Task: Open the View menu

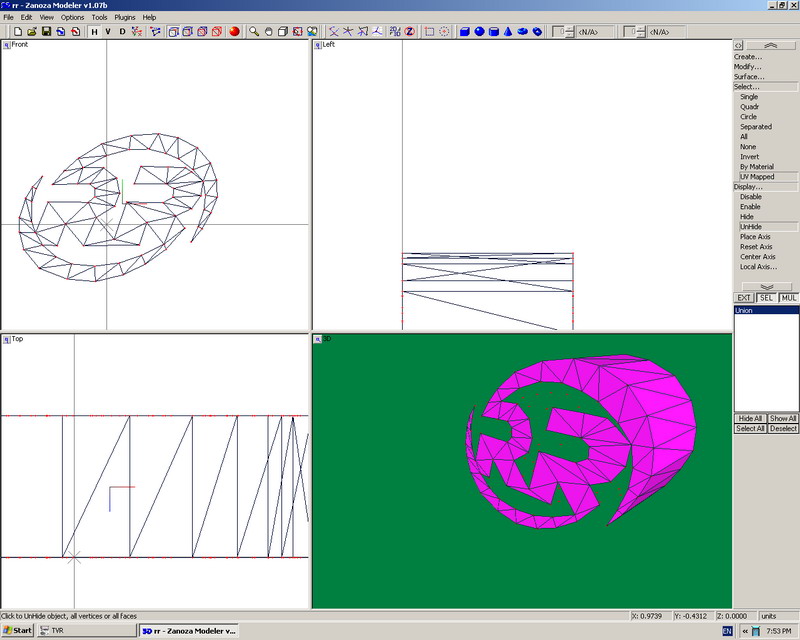Action: (x=46, y=17)
